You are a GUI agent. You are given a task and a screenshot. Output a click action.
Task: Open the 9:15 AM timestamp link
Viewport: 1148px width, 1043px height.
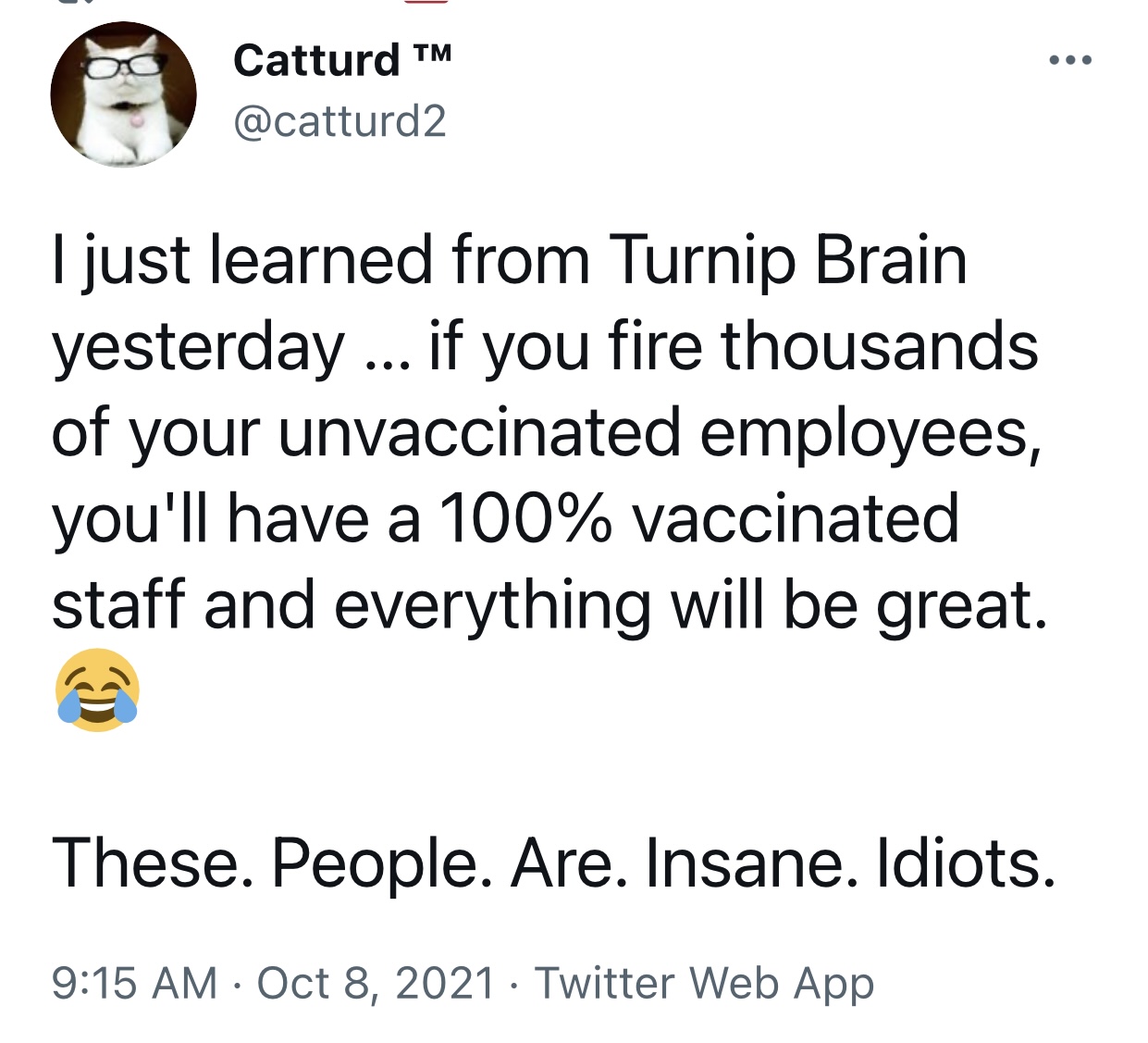134,983
